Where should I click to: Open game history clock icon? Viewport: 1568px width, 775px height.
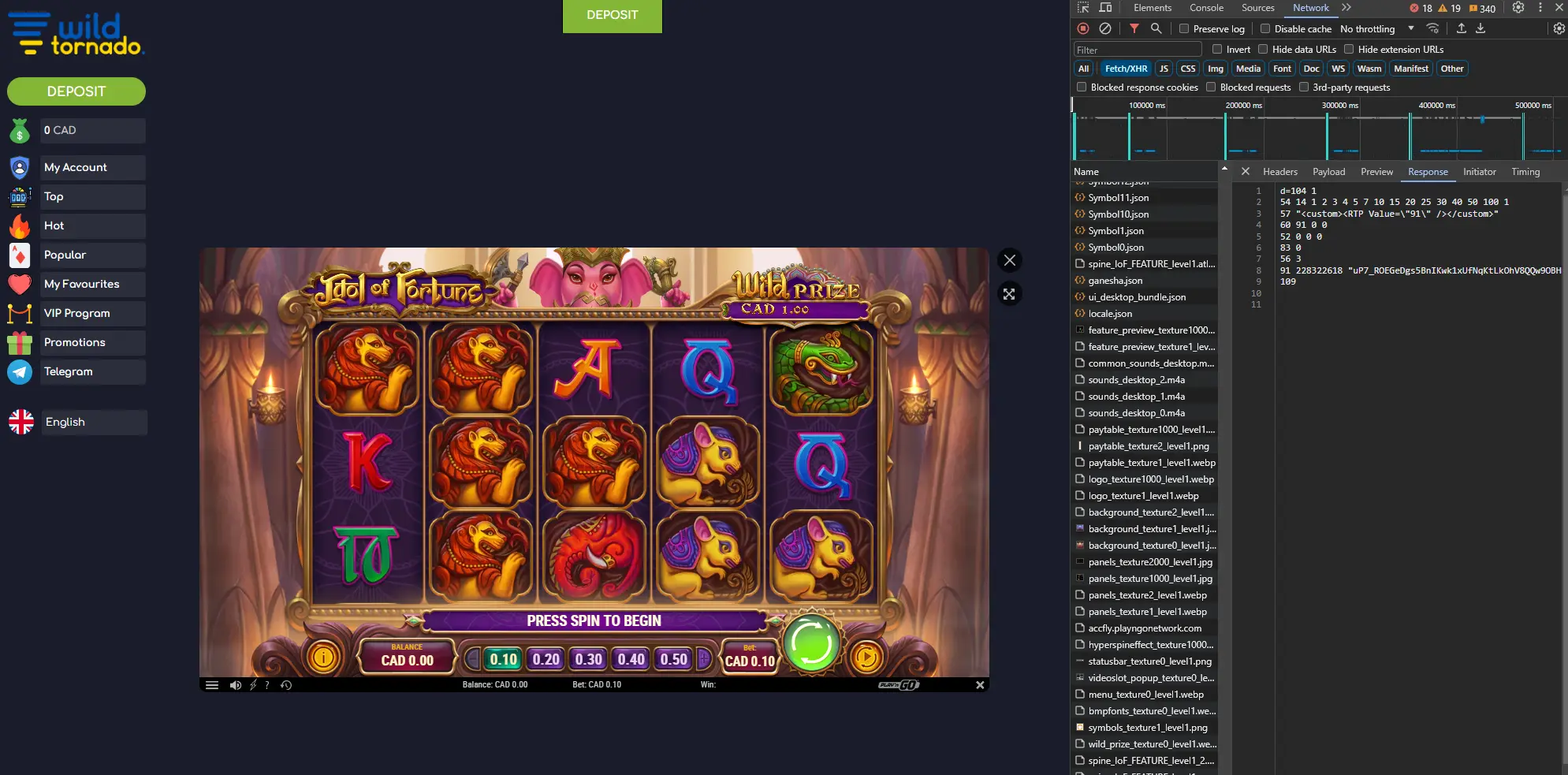point(286,685)
